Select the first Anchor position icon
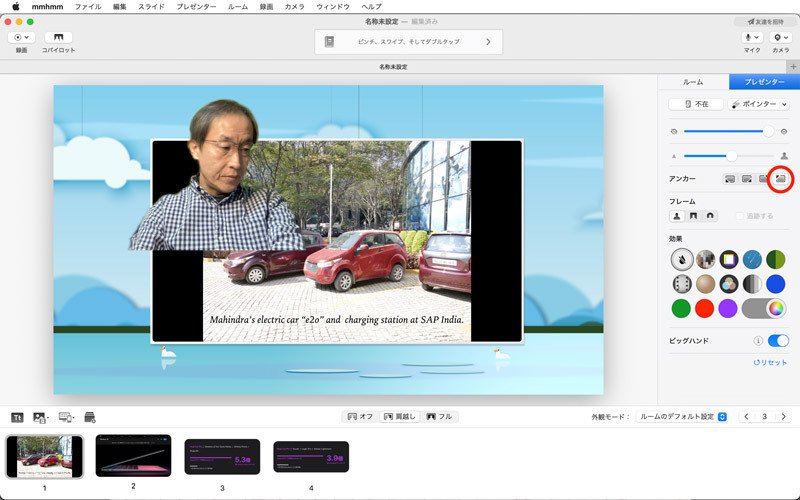The width and height of the screenshot is (800, 500). coord(730,179)
